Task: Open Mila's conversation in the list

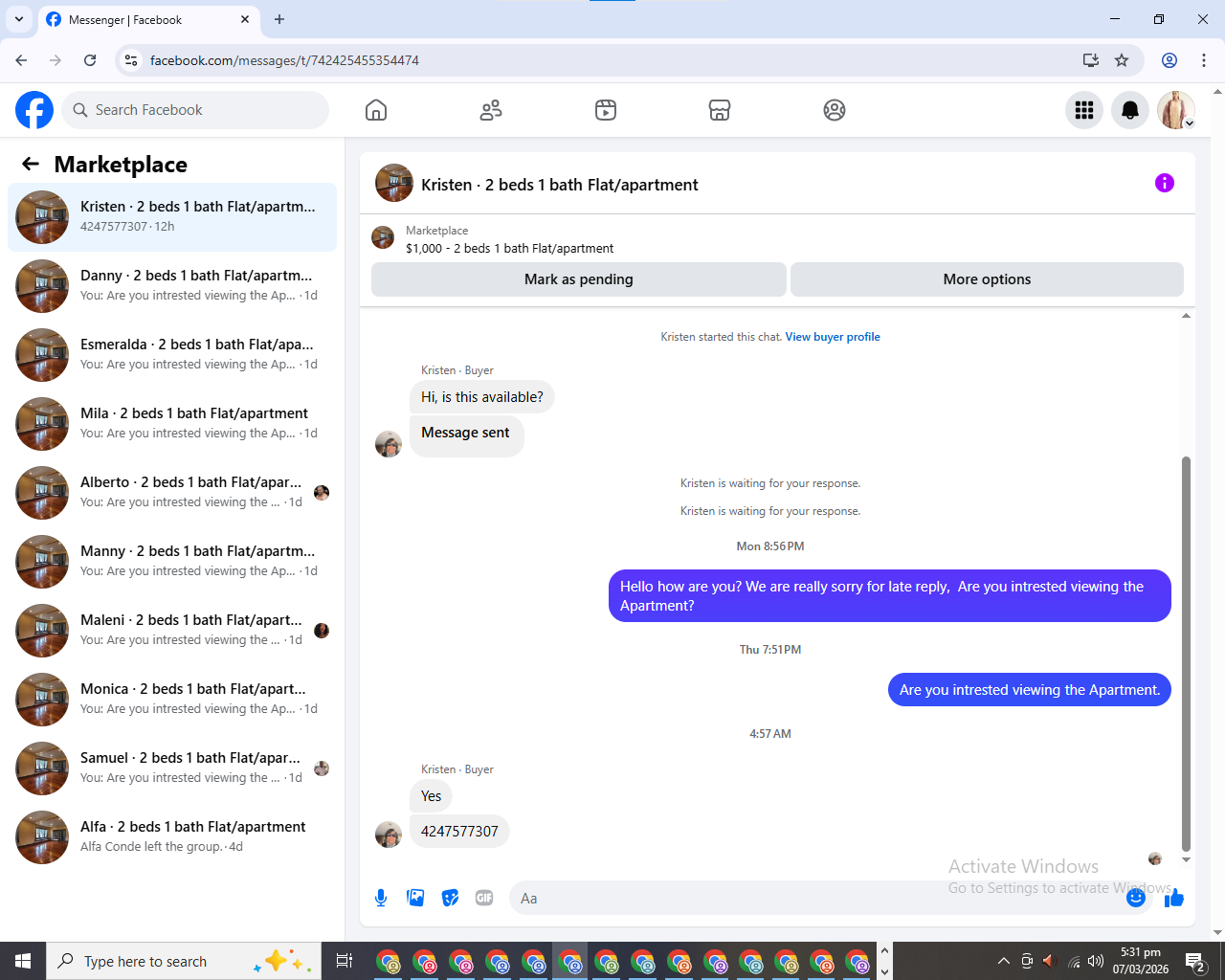Action: [172, 424]
